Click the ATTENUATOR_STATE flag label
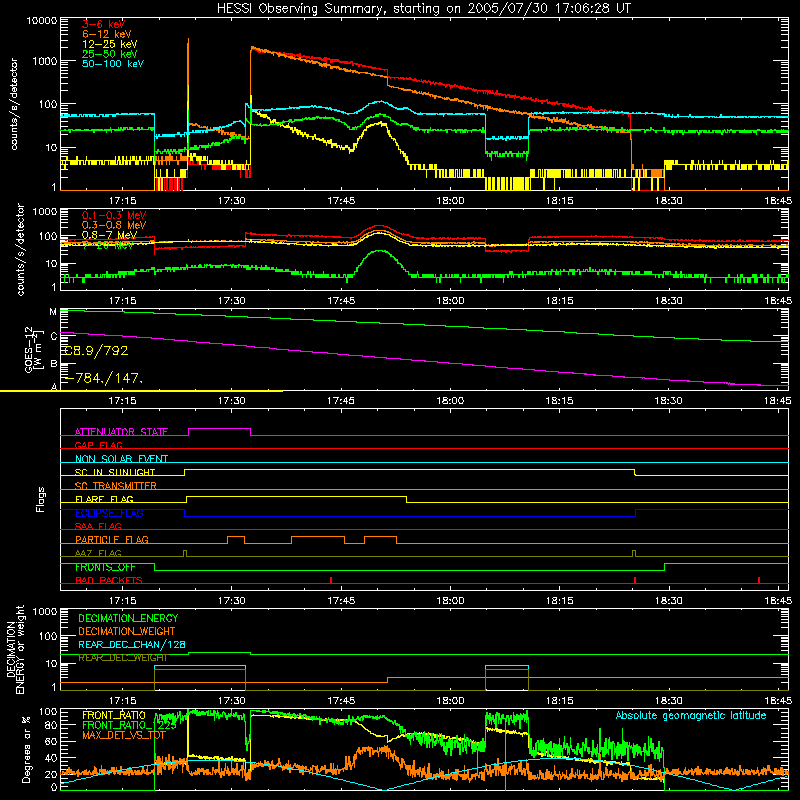 point(121,432)
